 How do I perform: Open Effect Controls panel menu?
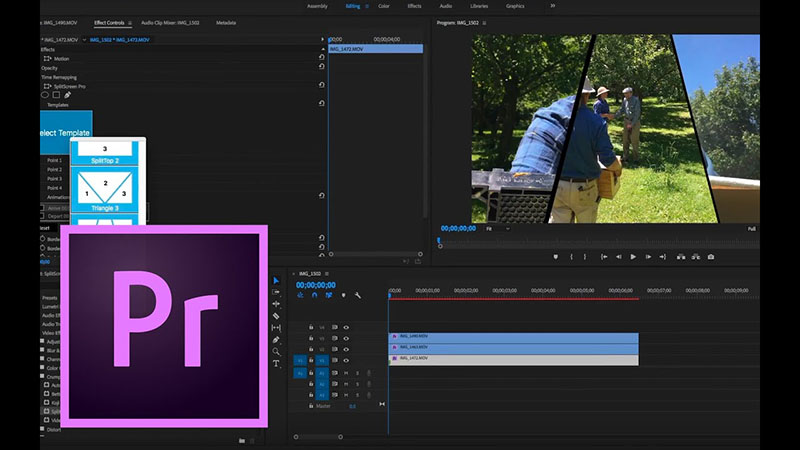point(130,23)
